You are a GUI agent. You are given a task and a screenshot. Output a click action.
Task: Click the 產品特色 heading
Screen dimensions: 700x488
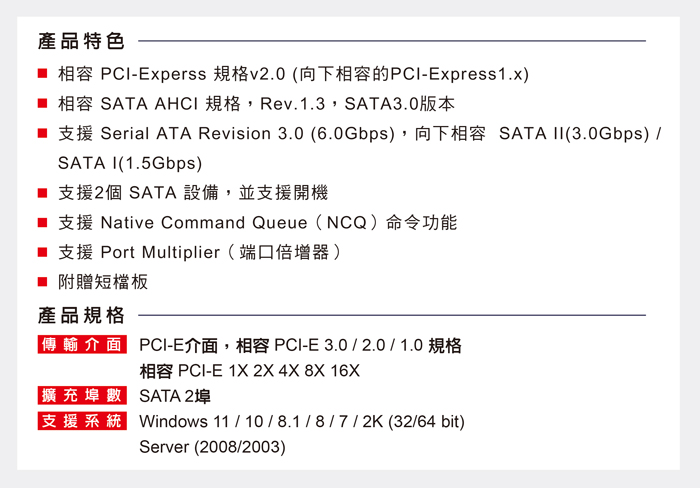tap(81, 41)
